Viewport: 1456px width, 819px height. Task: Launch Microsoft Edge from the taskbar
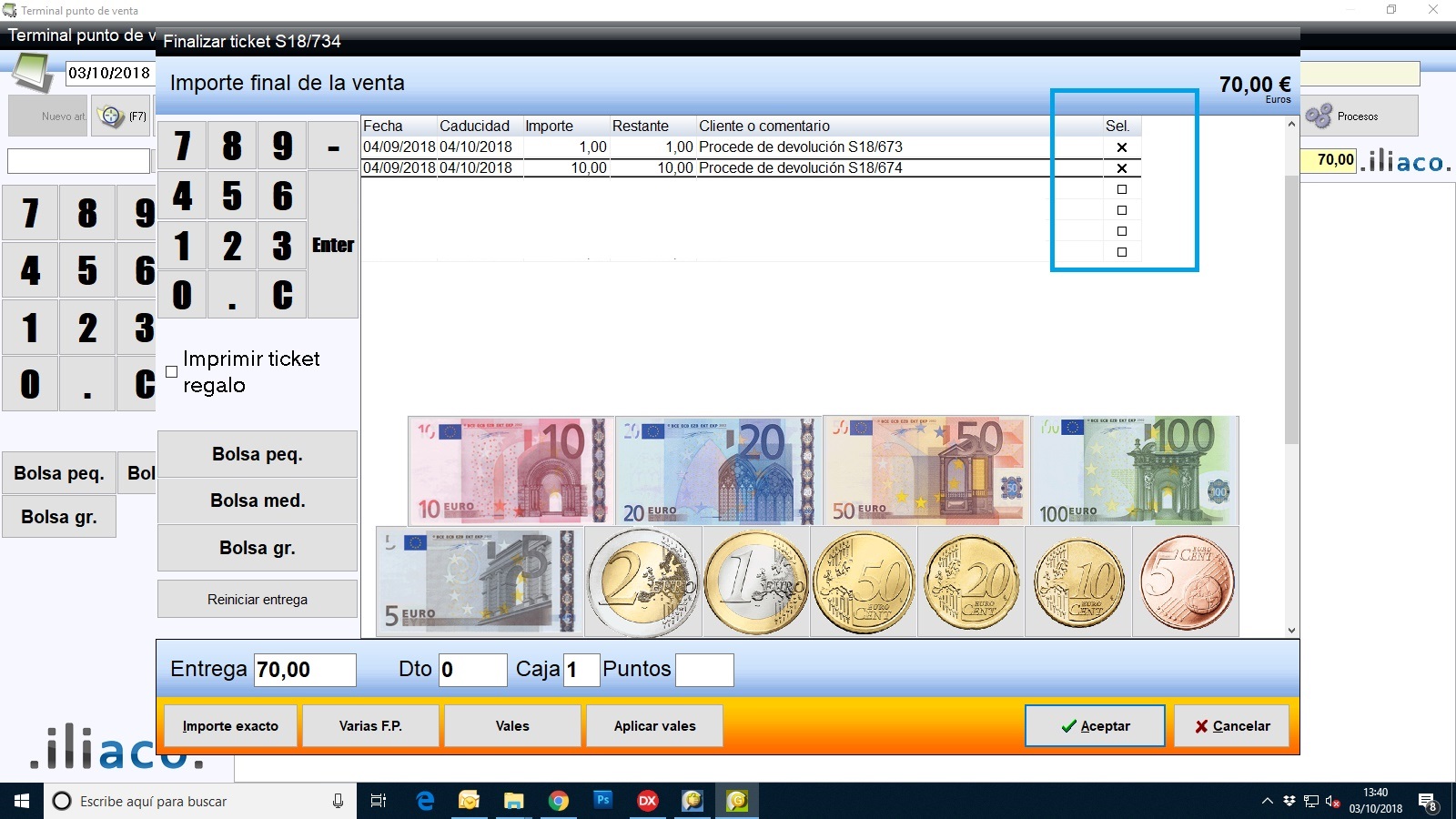coord(424,801)
